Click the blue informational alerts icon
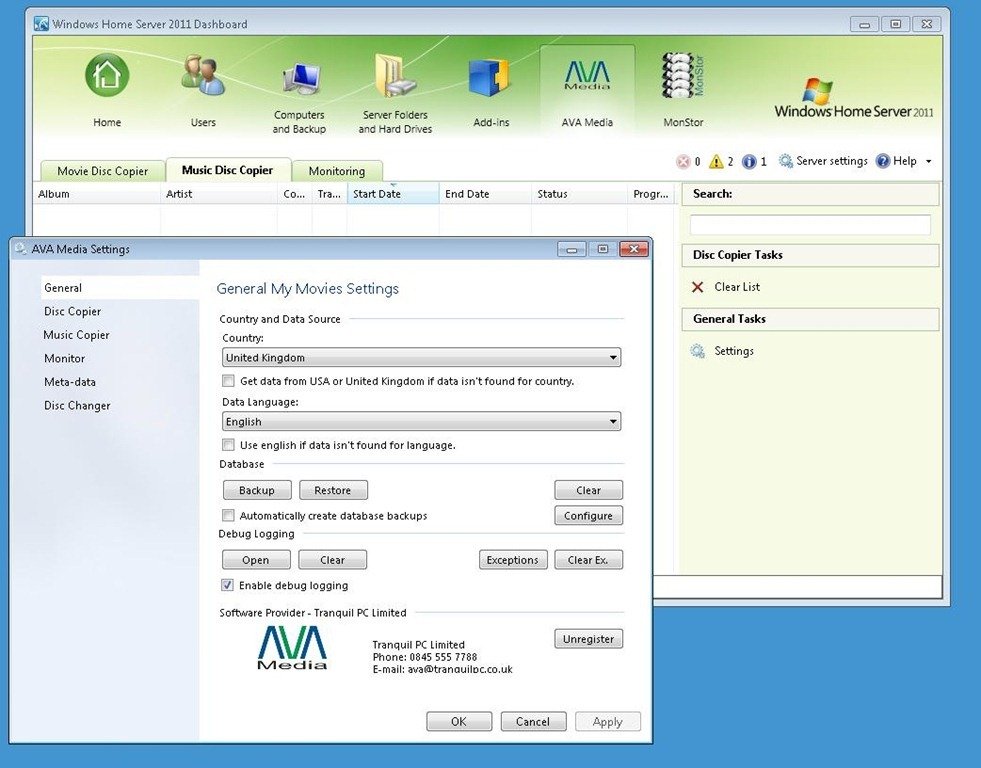 tap(749, 161)
